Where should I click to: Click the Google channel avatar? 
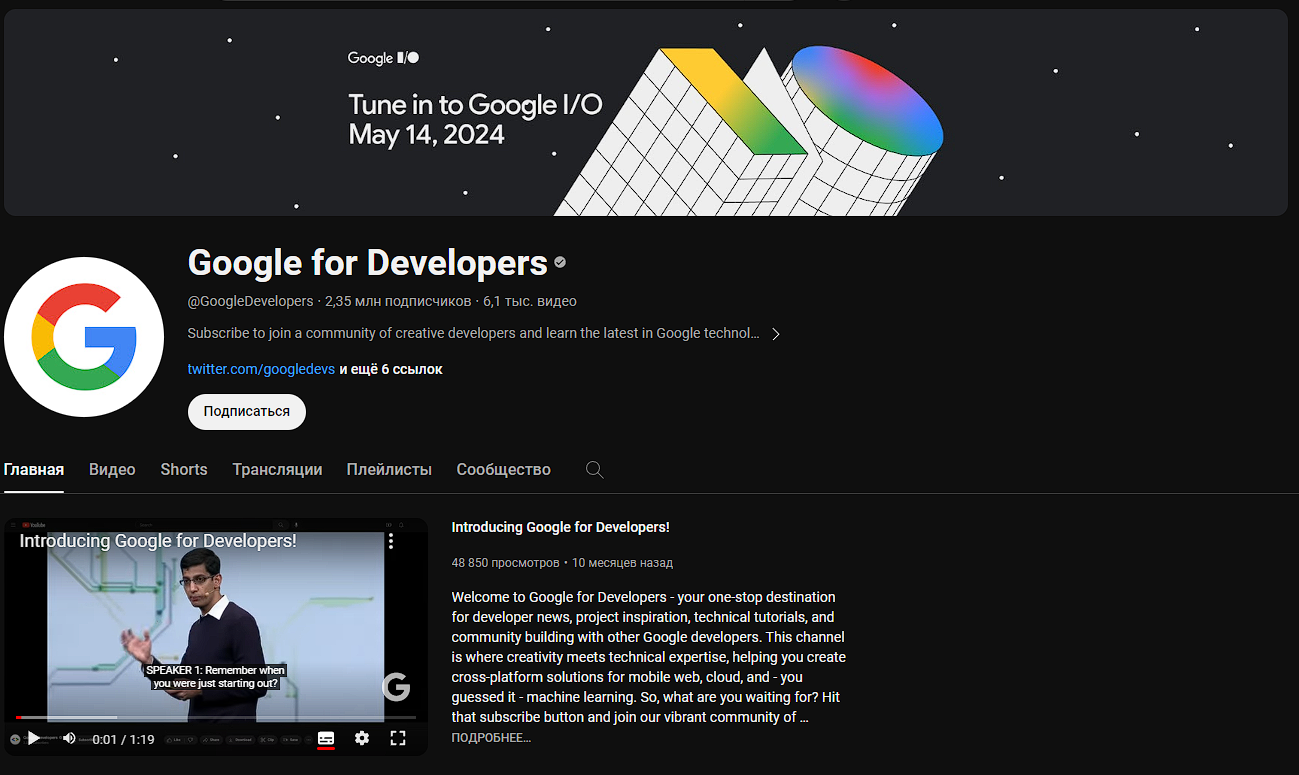84,337
